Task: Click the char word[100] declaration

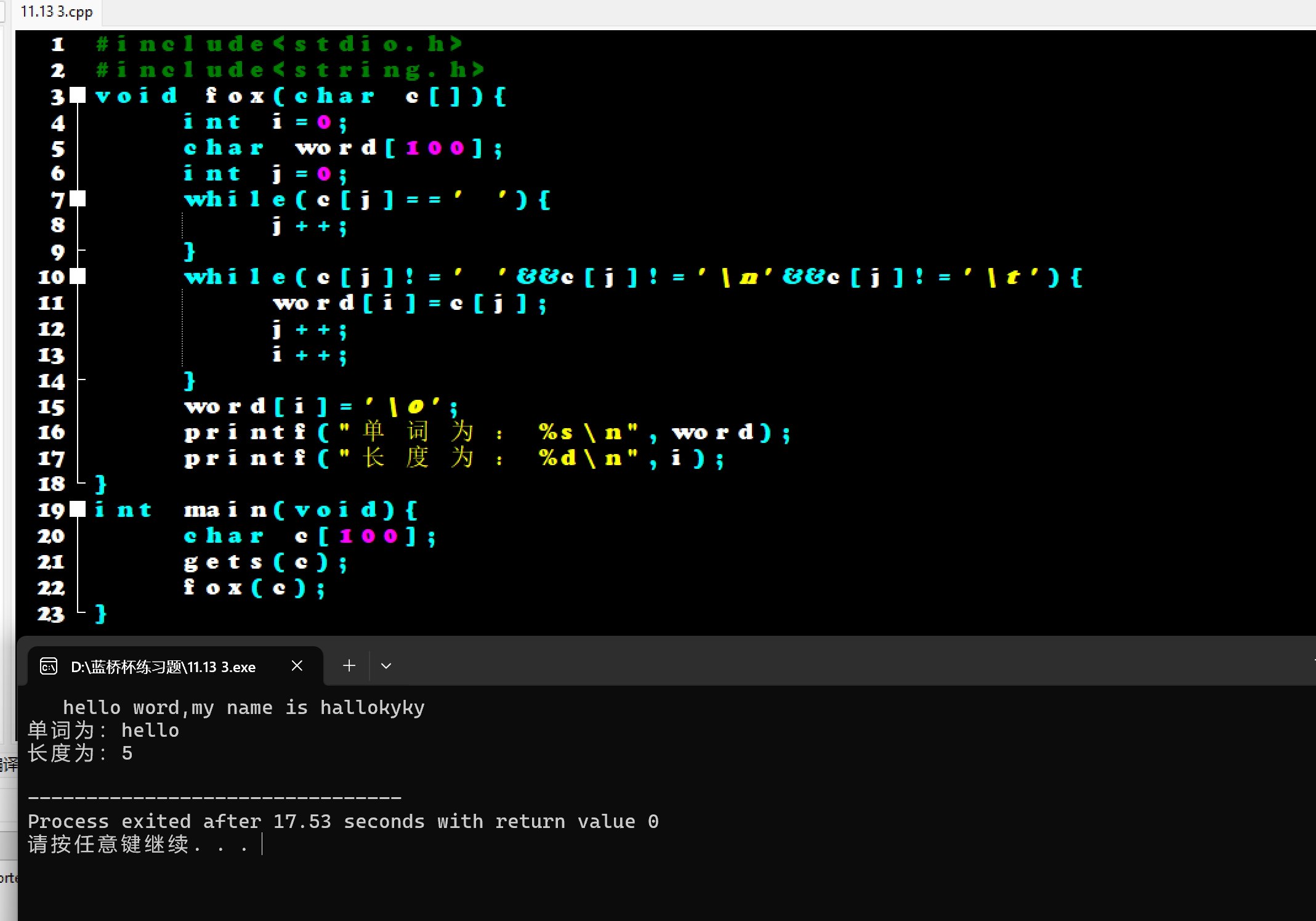Action: [342, 148]
